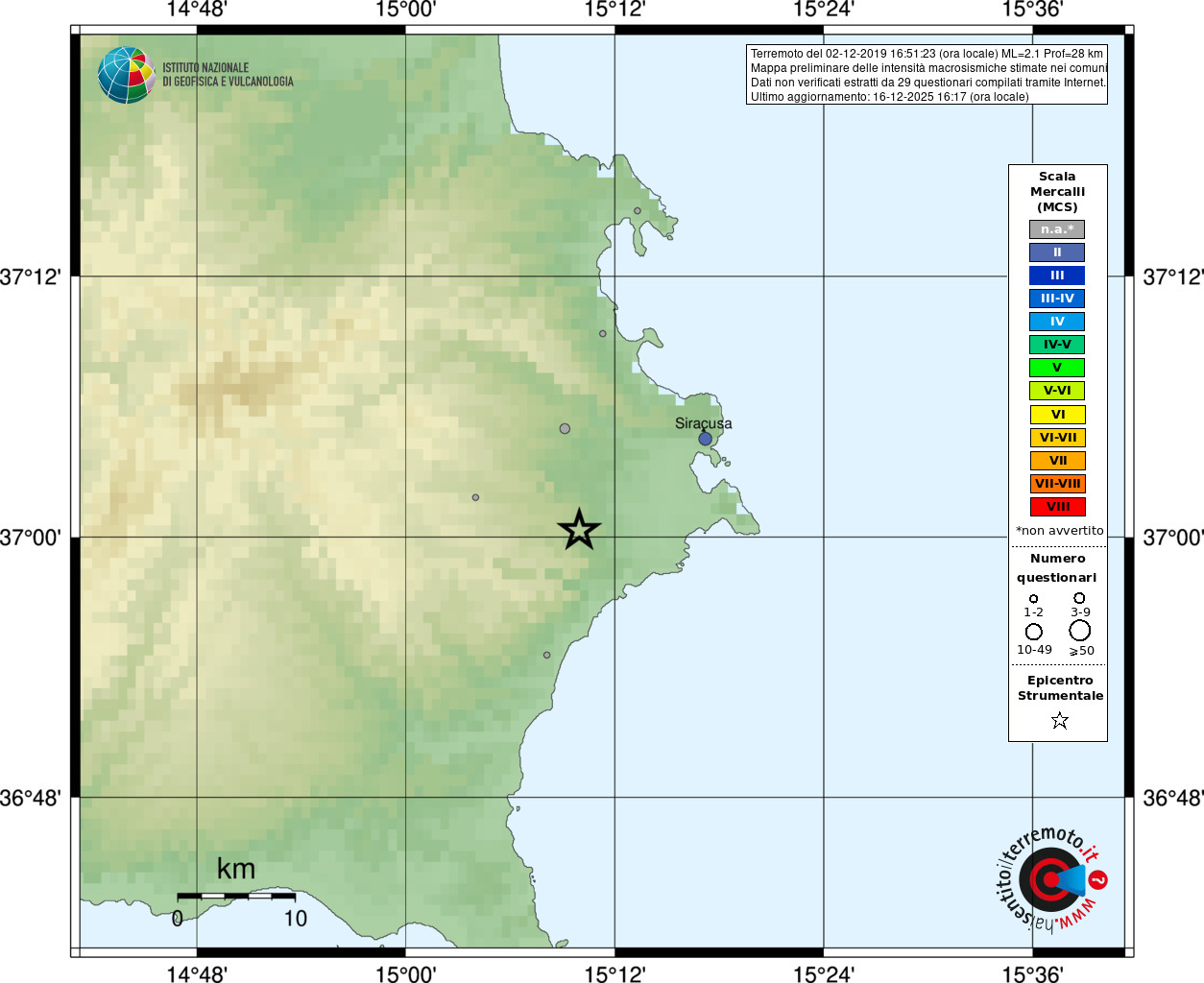Click the bottom axis 15°24' label

[x=824, y=973]
